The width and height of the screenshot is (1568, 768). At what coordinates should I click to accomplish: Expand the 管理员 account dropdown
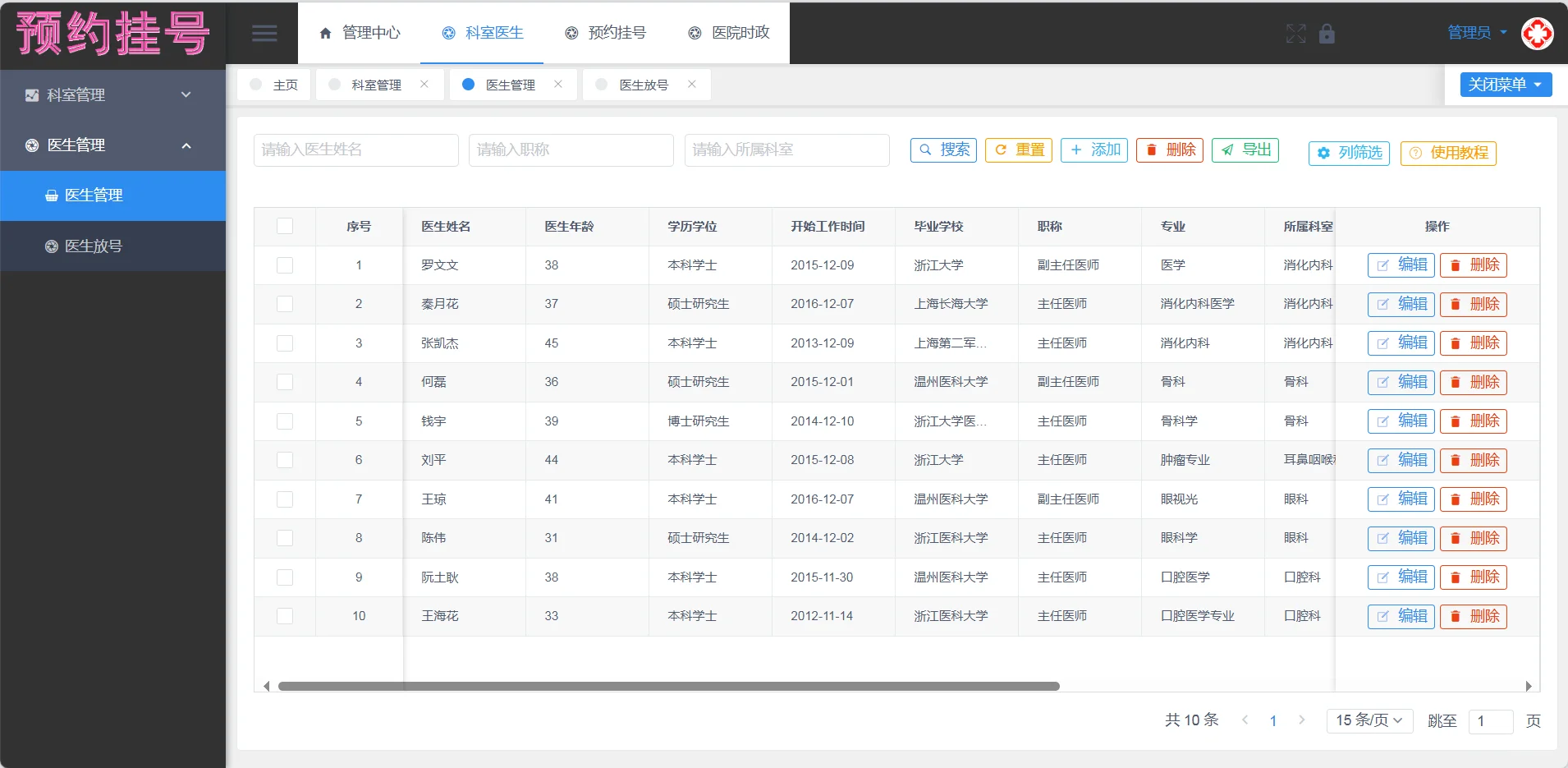pyautogui.click(x=1472, y=32)
